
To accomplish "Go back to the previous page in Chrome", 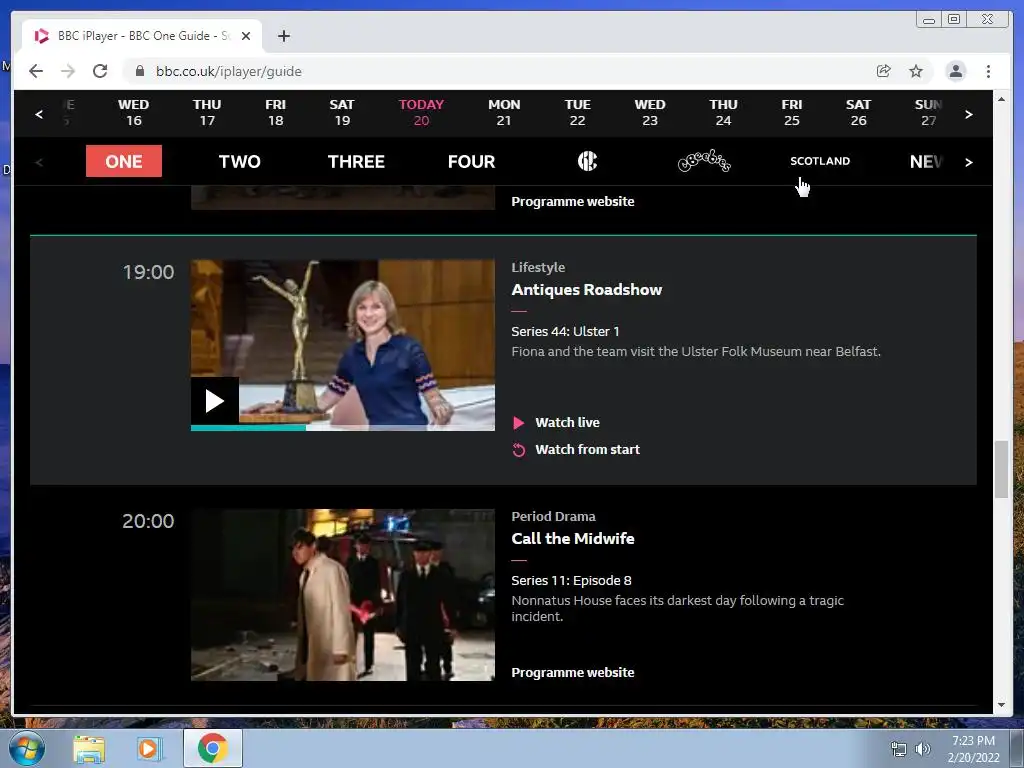I will [x=36, y=71].
